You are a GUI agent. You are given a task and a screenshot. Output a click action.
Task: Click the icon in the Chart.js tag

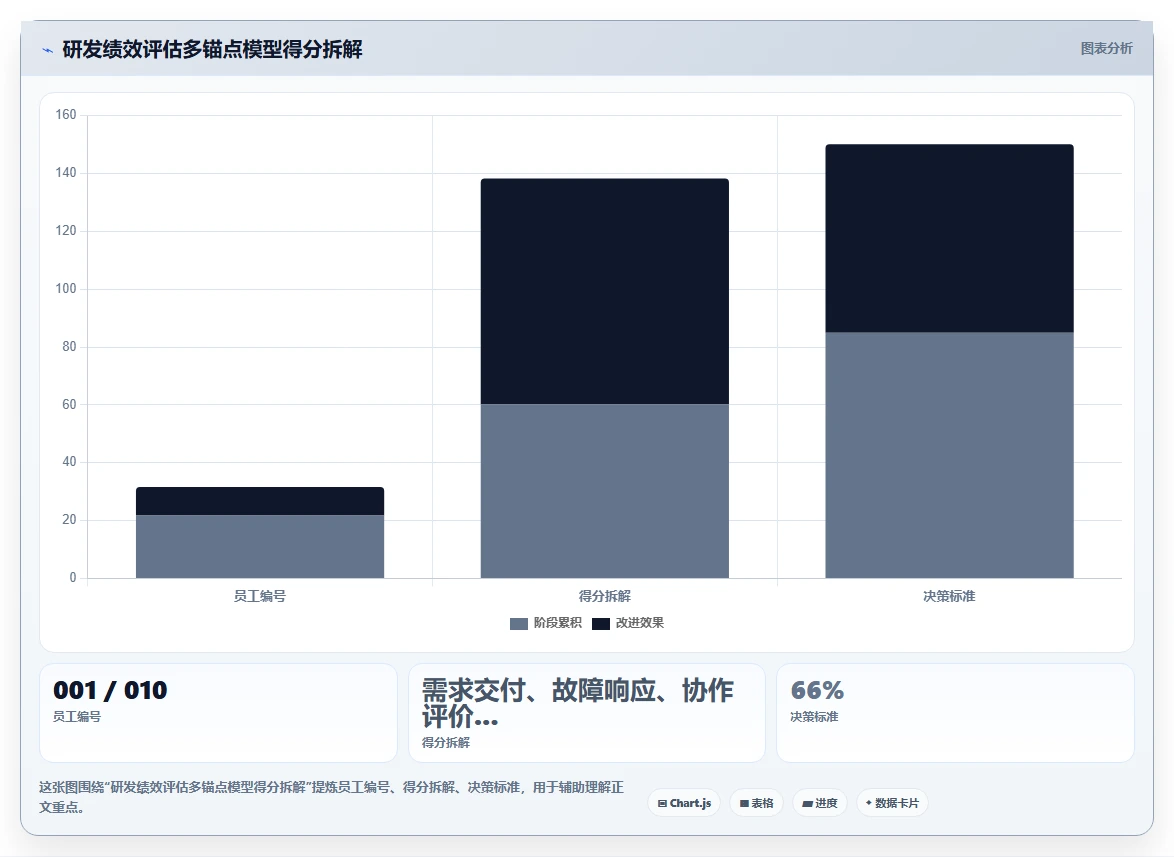point(662,803)
